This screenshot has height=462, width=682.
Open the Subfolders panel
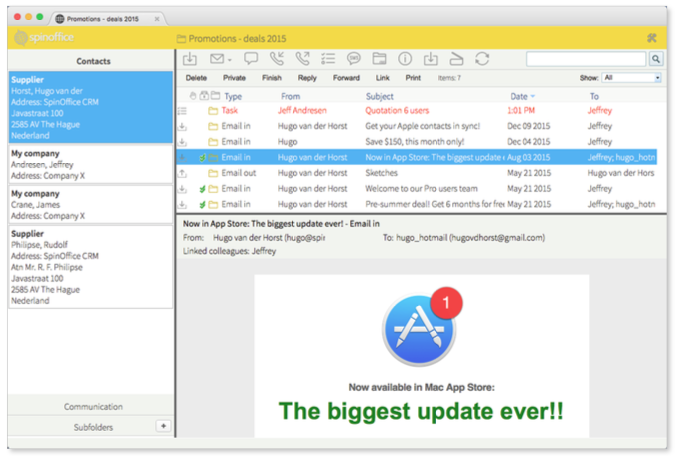pyautogui.click(x=93, y=427)
